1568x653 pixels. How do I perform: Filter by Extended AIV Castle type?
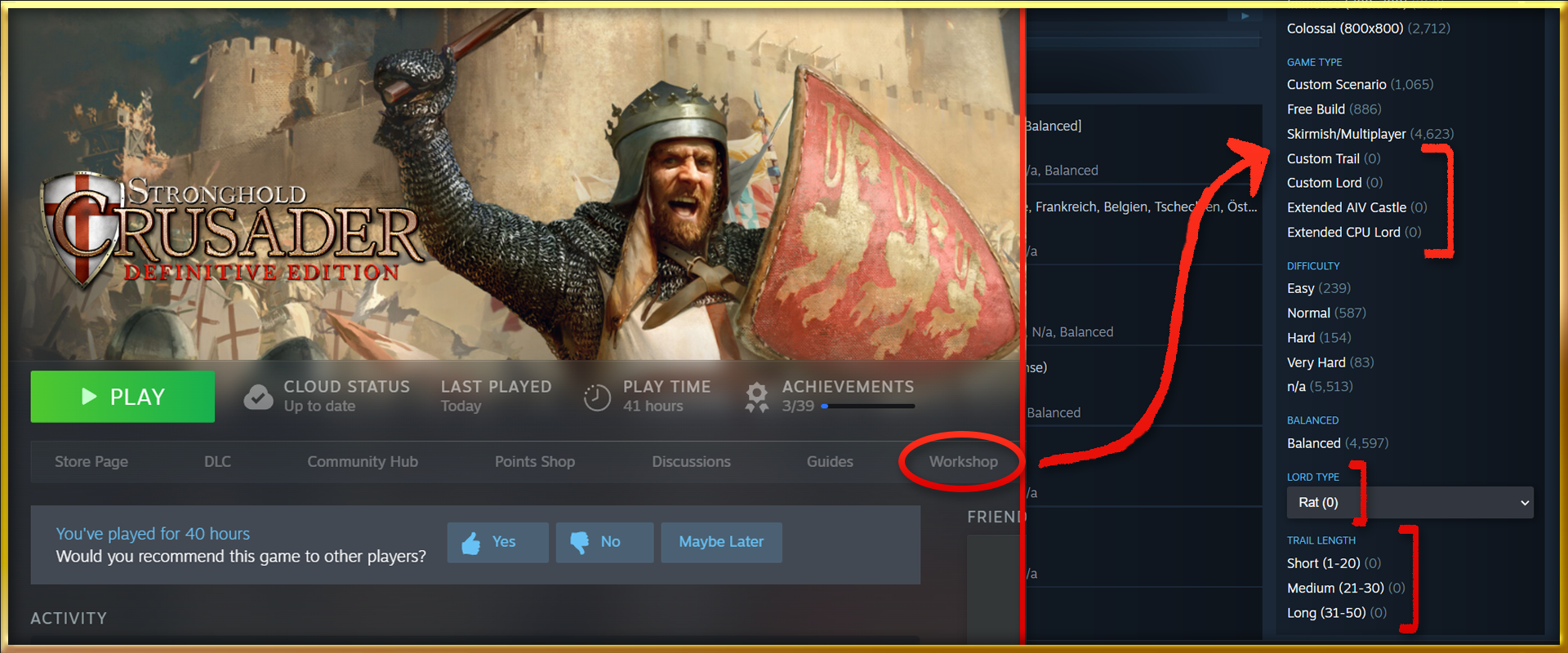[x=1357, y=207]
